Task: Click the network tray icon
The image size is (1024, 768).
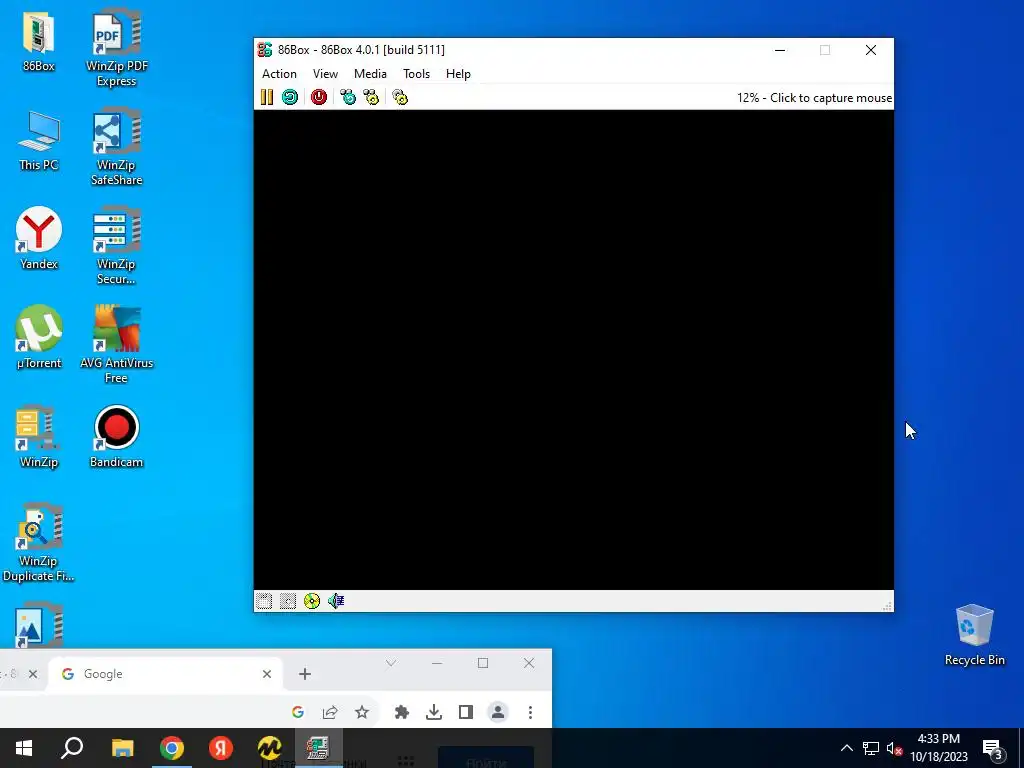Action: 871,748
